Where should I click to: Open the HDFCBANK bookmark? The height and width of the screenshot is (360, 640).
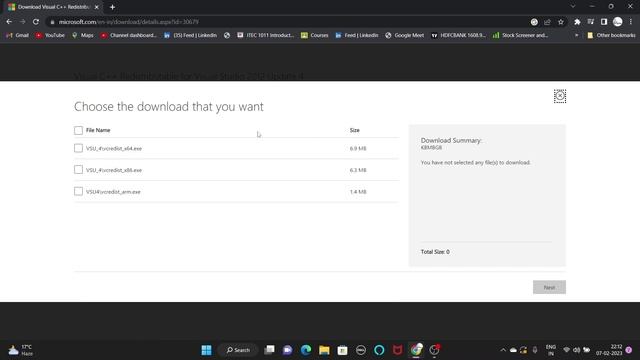click(x=459, y=36)
